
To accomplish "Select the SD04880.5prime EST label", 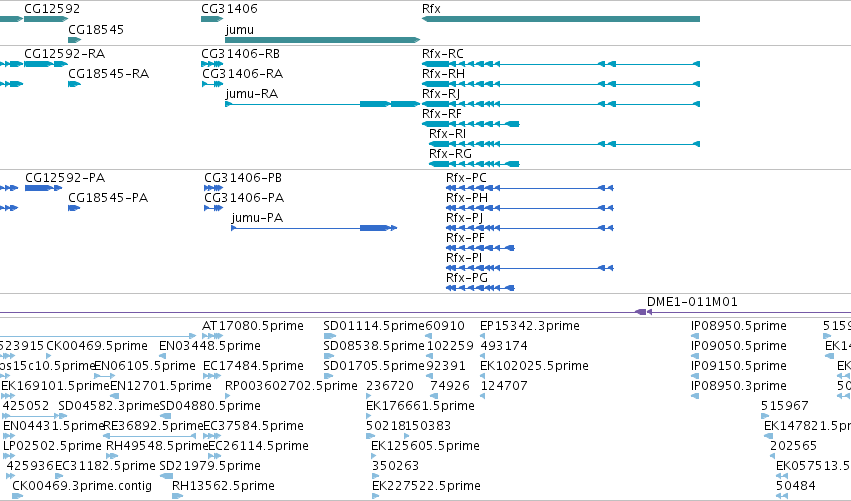I will (x=210, y=407).
